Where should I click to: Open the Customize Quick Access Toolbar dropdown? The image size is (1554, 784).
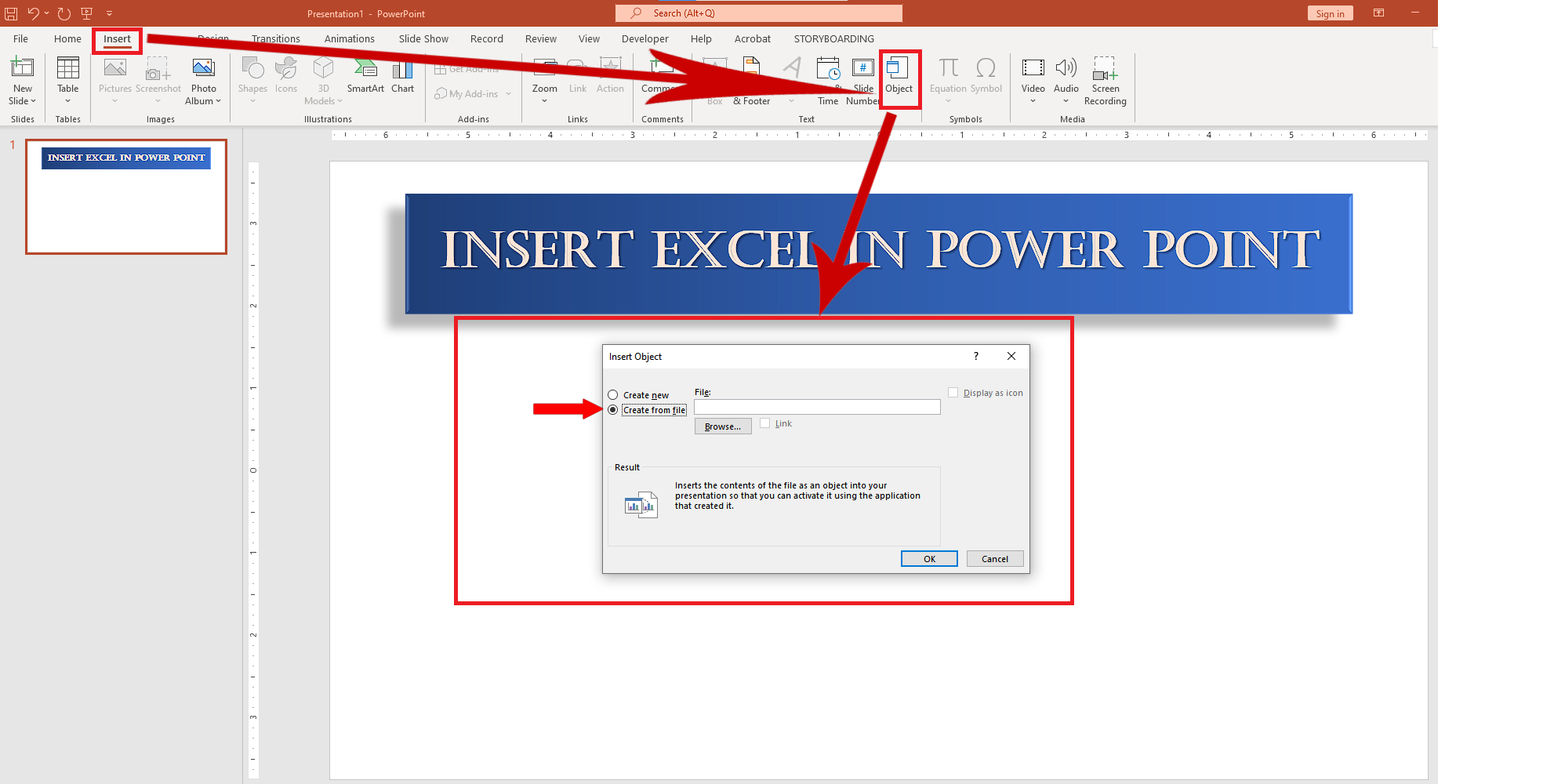[x=109, y=13]
